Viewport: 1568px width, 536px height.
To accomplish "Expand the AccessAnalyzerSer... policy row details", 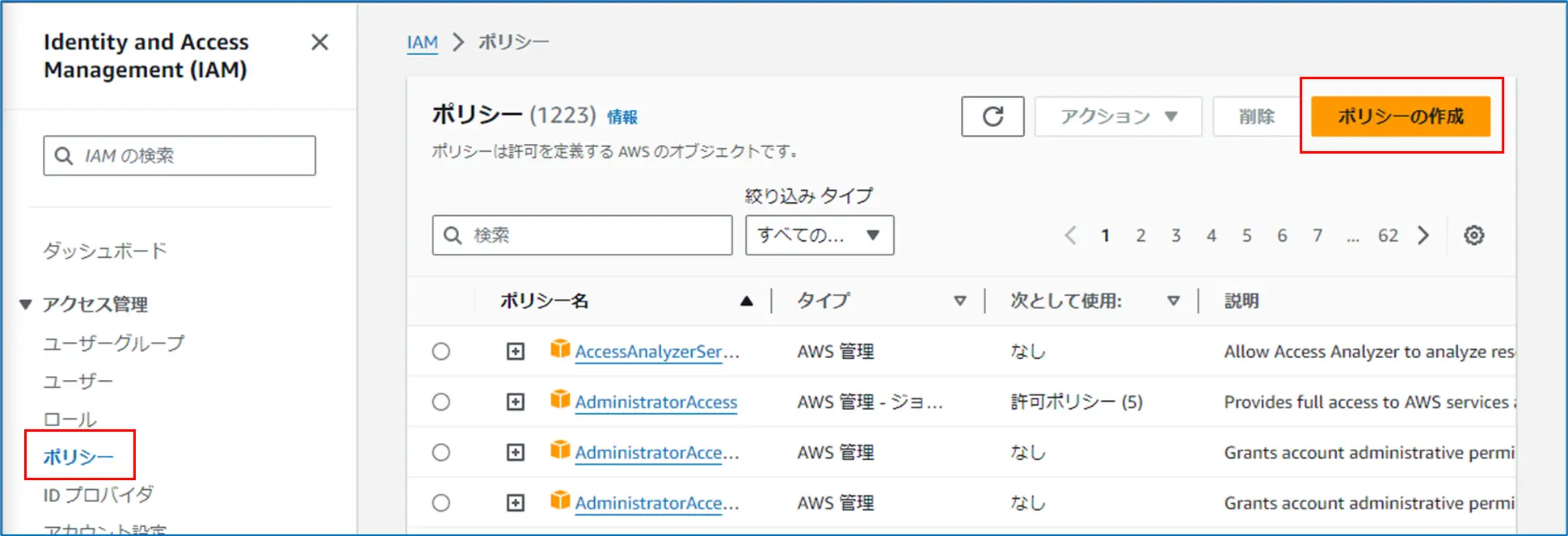I will coord(516,352).
